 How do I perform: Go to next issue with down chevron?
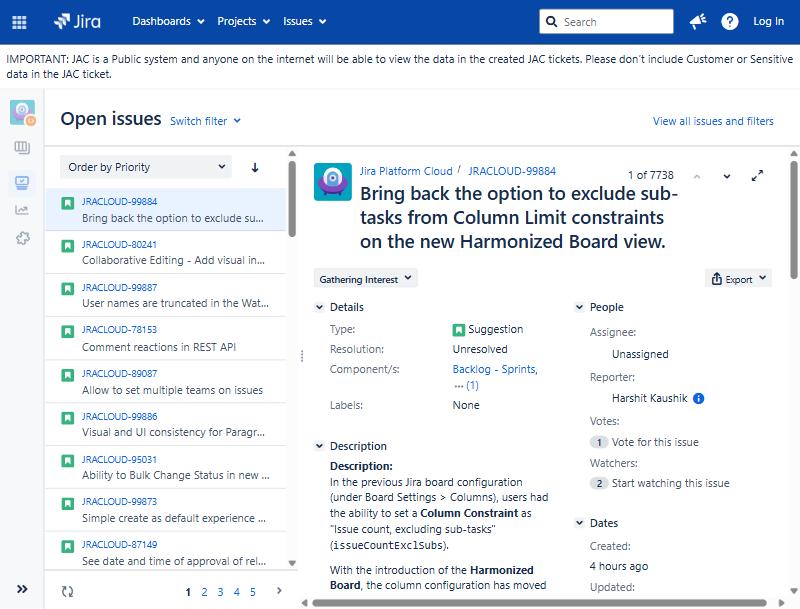point(727,176)
